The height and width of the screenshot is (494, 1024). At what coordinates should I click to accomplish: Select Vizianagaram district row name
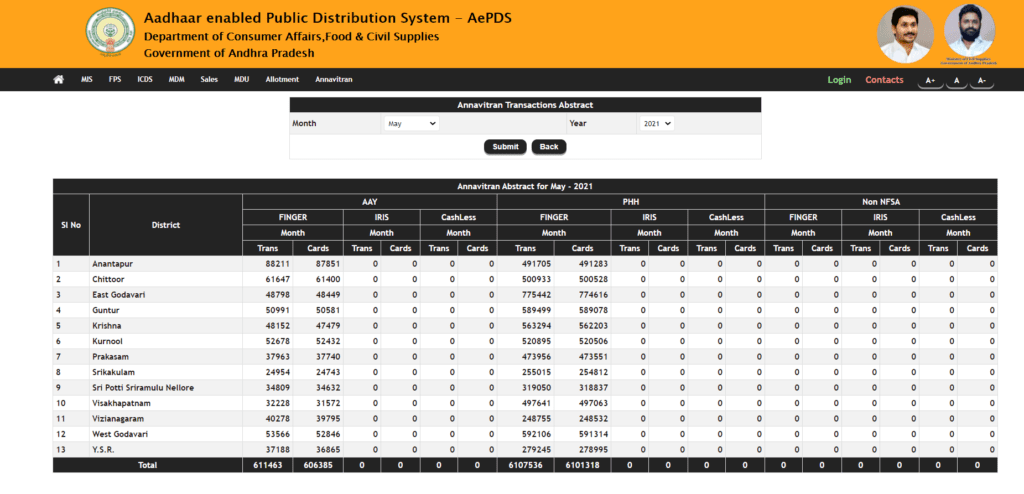coord(118,418)
